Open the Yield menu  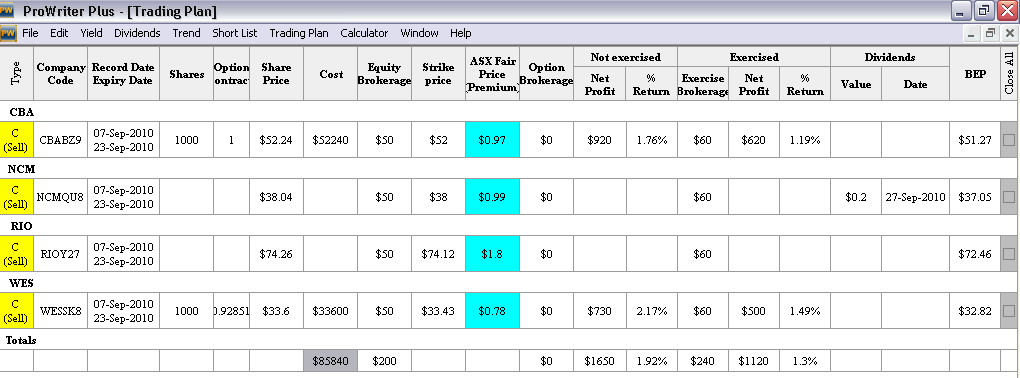point(91,33)
